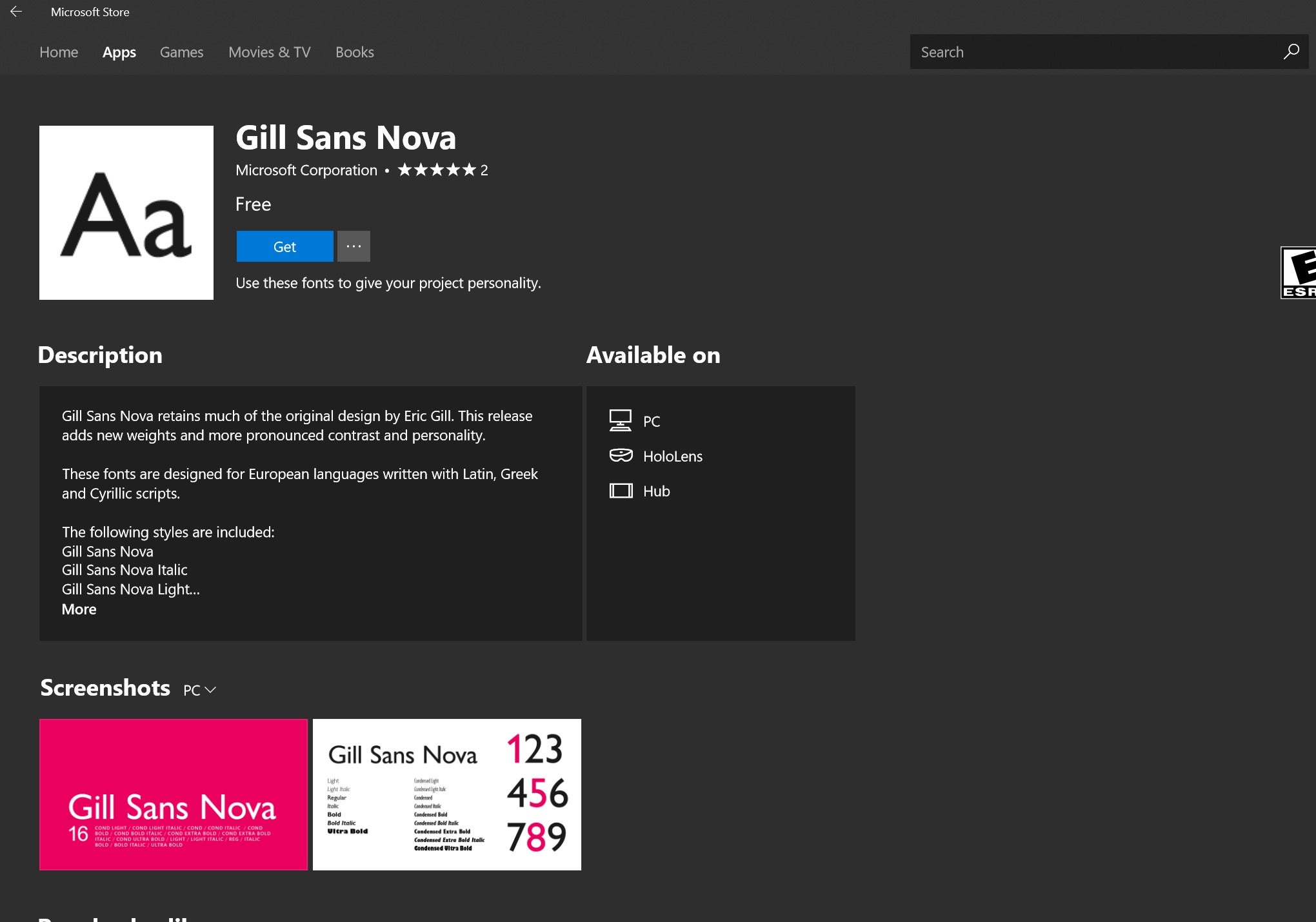Image resolution: width=1316 pixels, height=922 pixels.
Task: Switch to the Home tab
Action: pyautogui.click(x=59, y=52)
